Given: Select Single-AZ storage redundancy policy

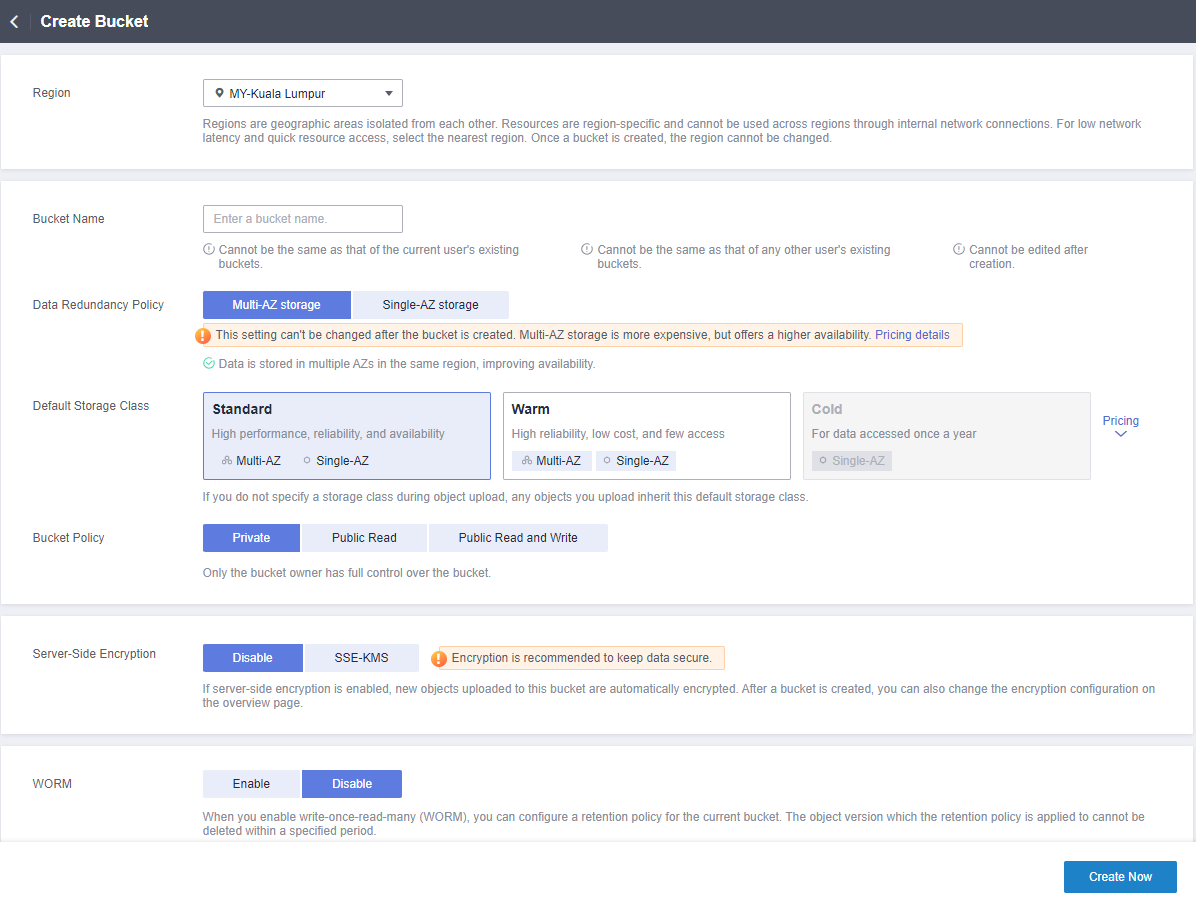Looking at the screenshot, I should pyautogui.click(x=430, y=305).
